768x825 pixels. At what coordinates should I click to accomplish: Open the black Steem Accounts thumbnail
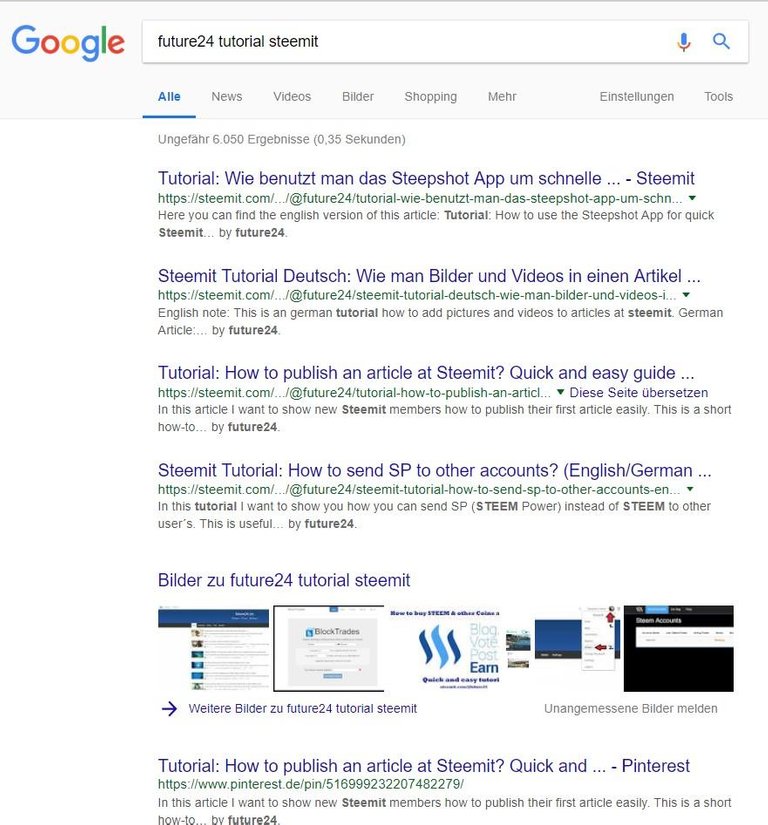tap(679, 648)
